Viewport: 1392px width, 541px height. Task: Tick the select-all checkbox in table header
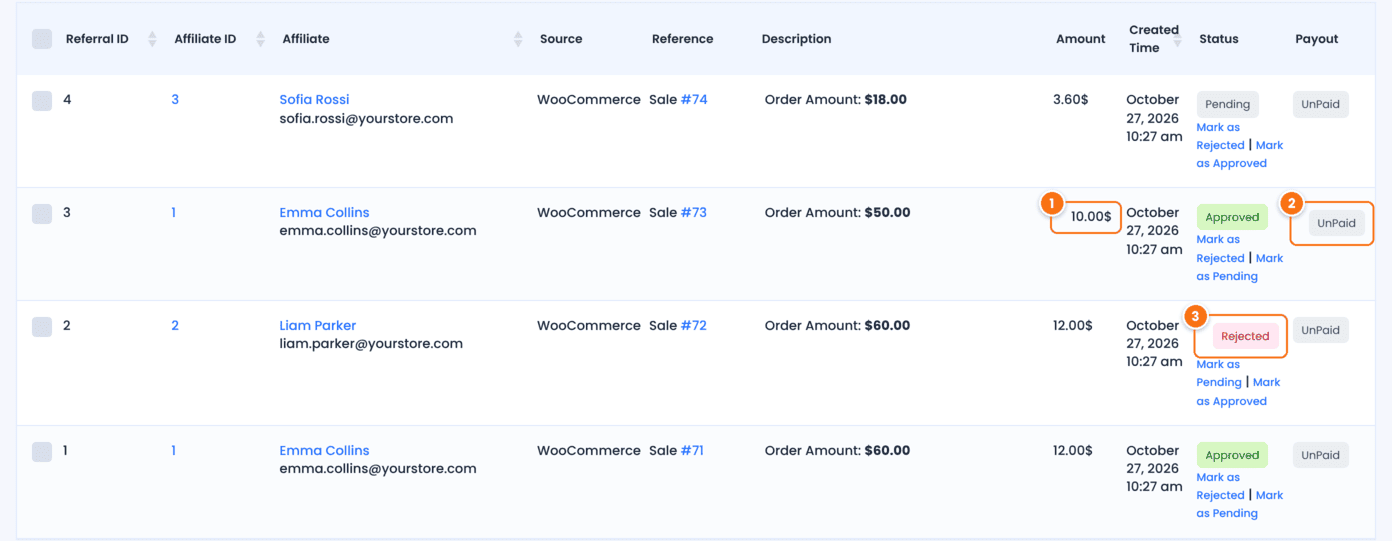[42, 39]
